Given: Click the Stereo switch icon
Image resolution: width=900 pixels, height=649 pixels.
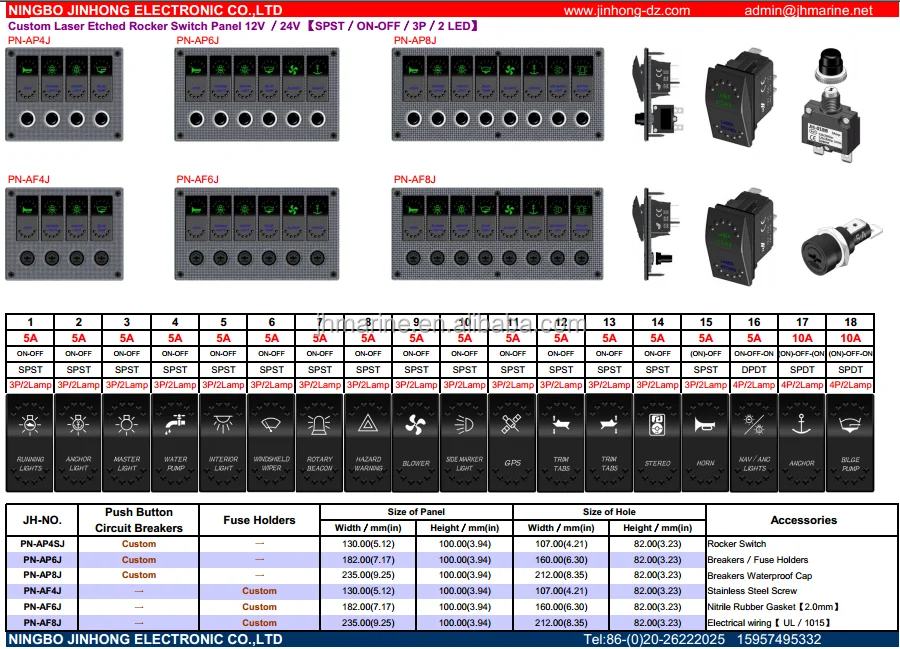Looking at the screenshot, I should 657,425.
